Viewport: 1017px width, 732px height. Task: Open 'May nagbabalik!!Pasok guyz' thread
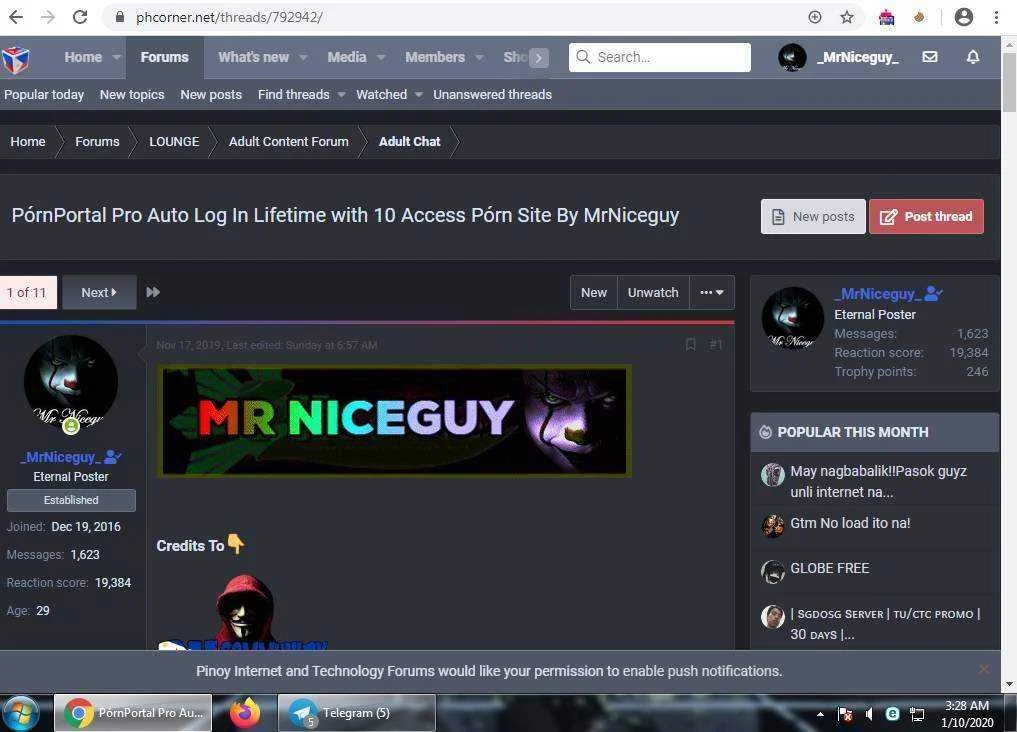pyautogui.click(x=878, y=481)
